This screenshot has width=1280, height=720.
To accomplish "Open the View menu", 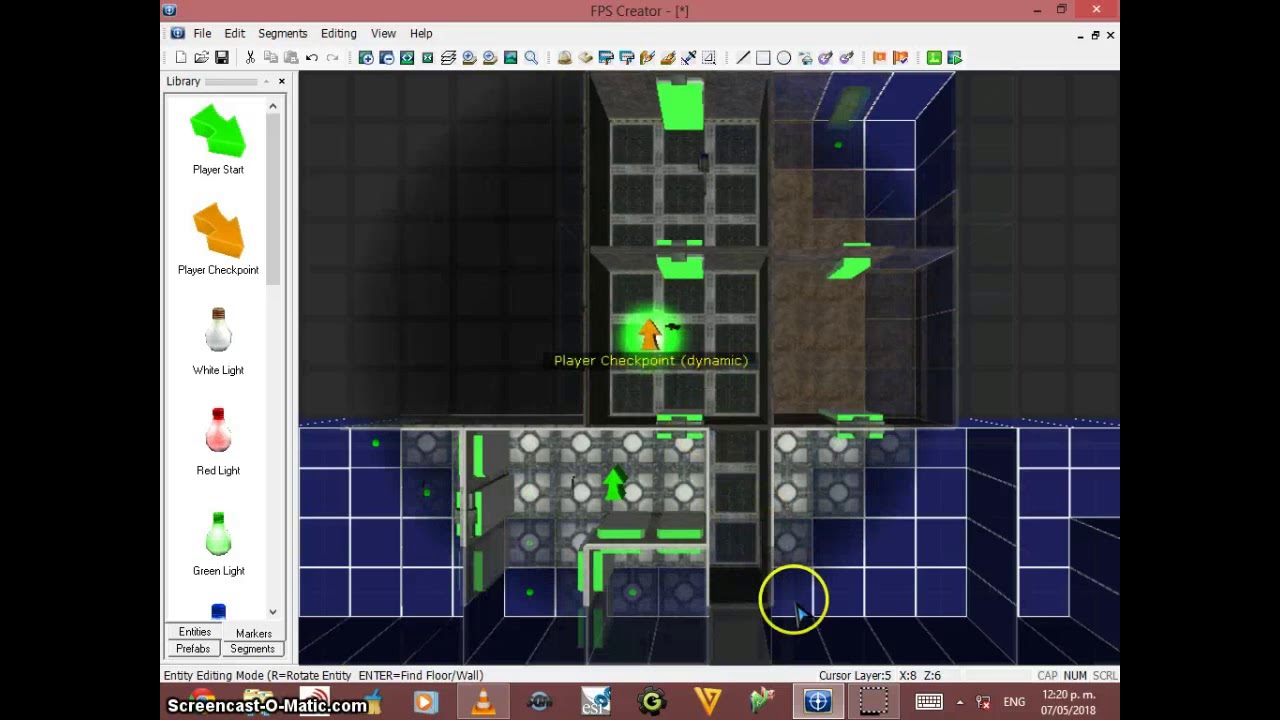I will [x=383, y=34].
